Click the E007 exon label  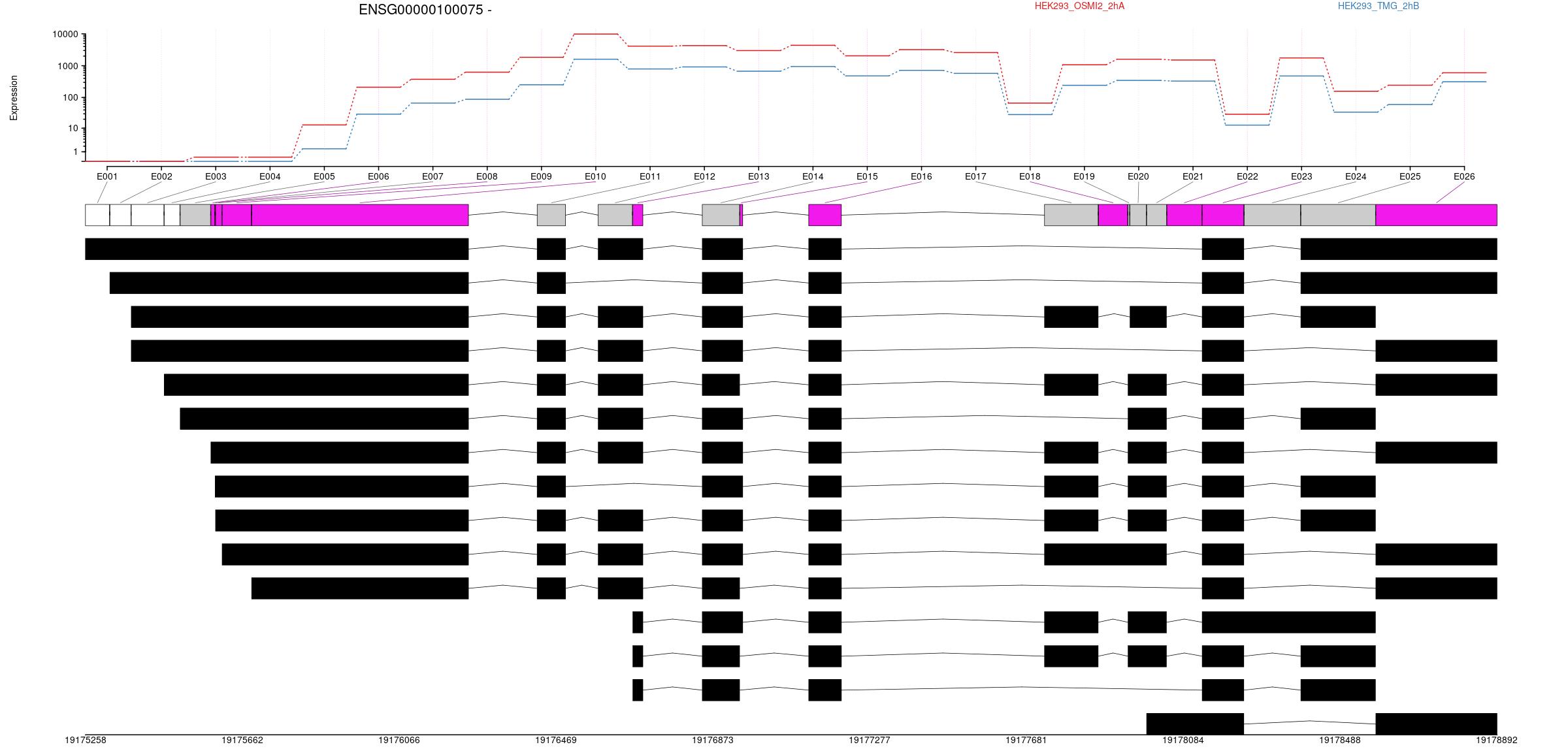tap(433, 176)
